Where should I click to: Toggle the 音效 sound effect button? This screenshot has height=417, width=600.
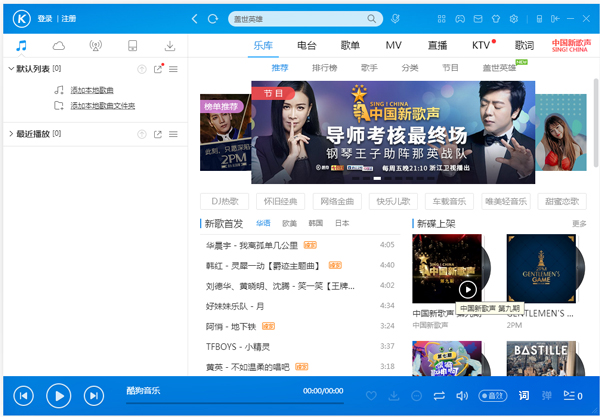click(x=493, y=396)
